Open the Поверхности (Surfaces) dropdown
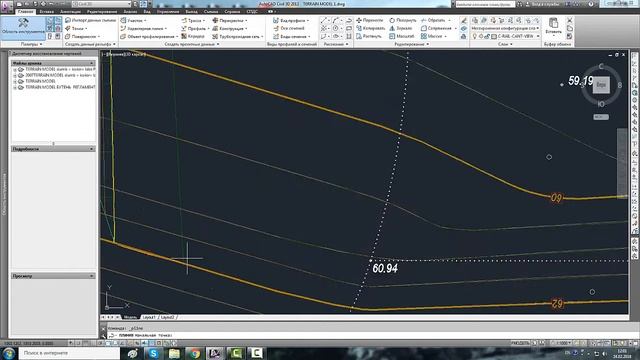The height and width of the screenshot is (360, 640). pos(83,37)
